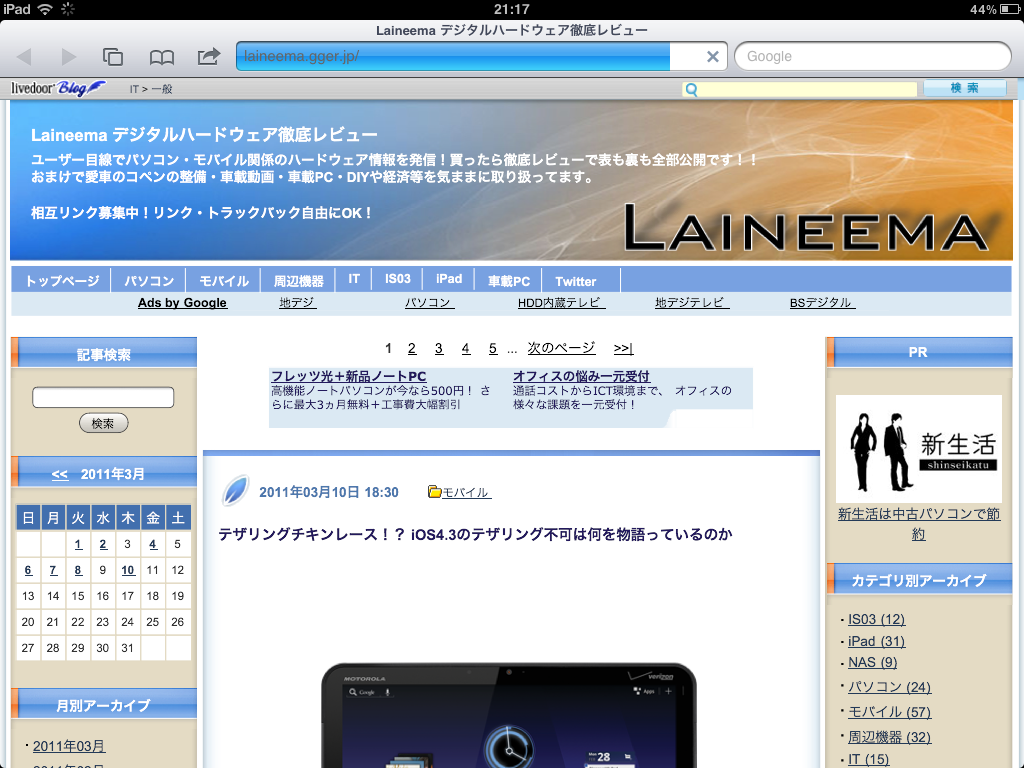Click the 次のページ link
Screen dimensions: 1024x768
pos(562,348)
